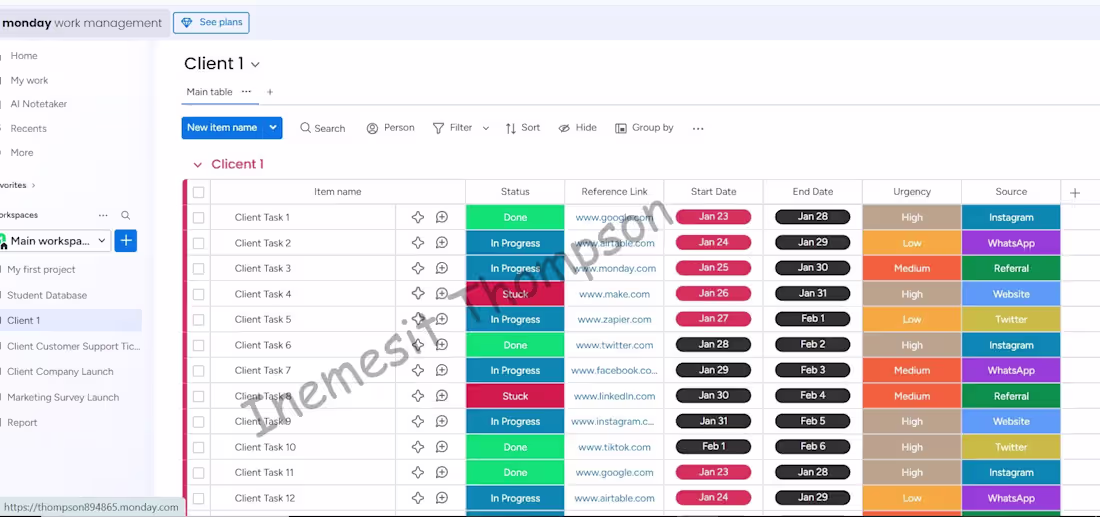Click New item name button
1100x517 pixels.
[222, 128]
